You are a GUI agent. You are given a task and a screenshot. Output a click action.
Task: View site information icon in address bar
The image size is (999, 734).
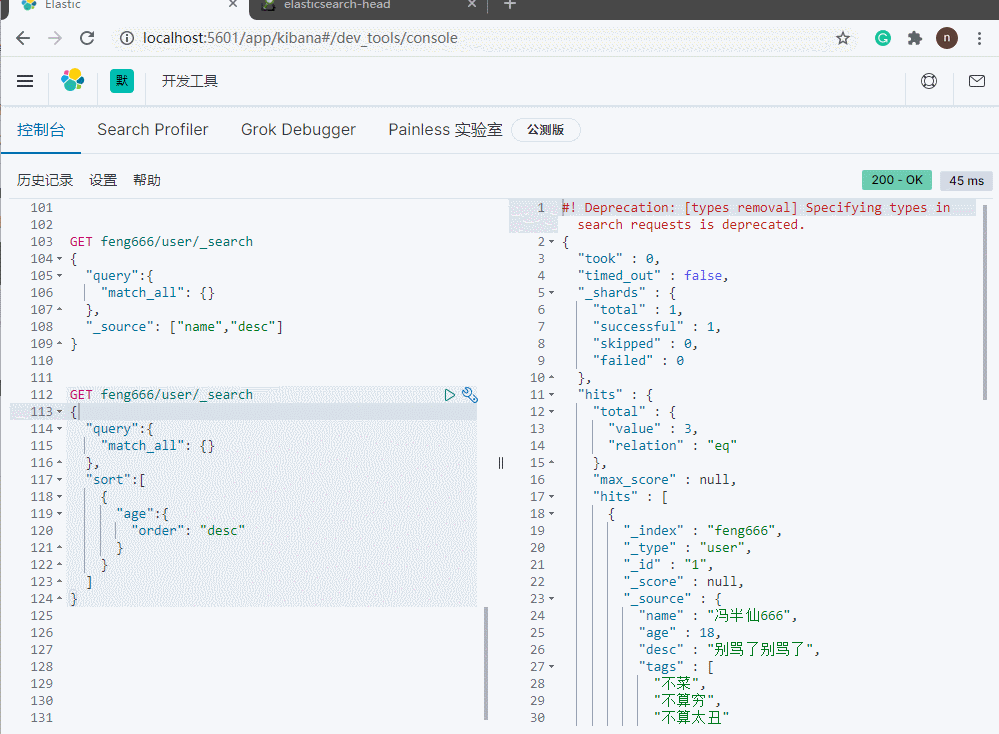tap(127, 38)
